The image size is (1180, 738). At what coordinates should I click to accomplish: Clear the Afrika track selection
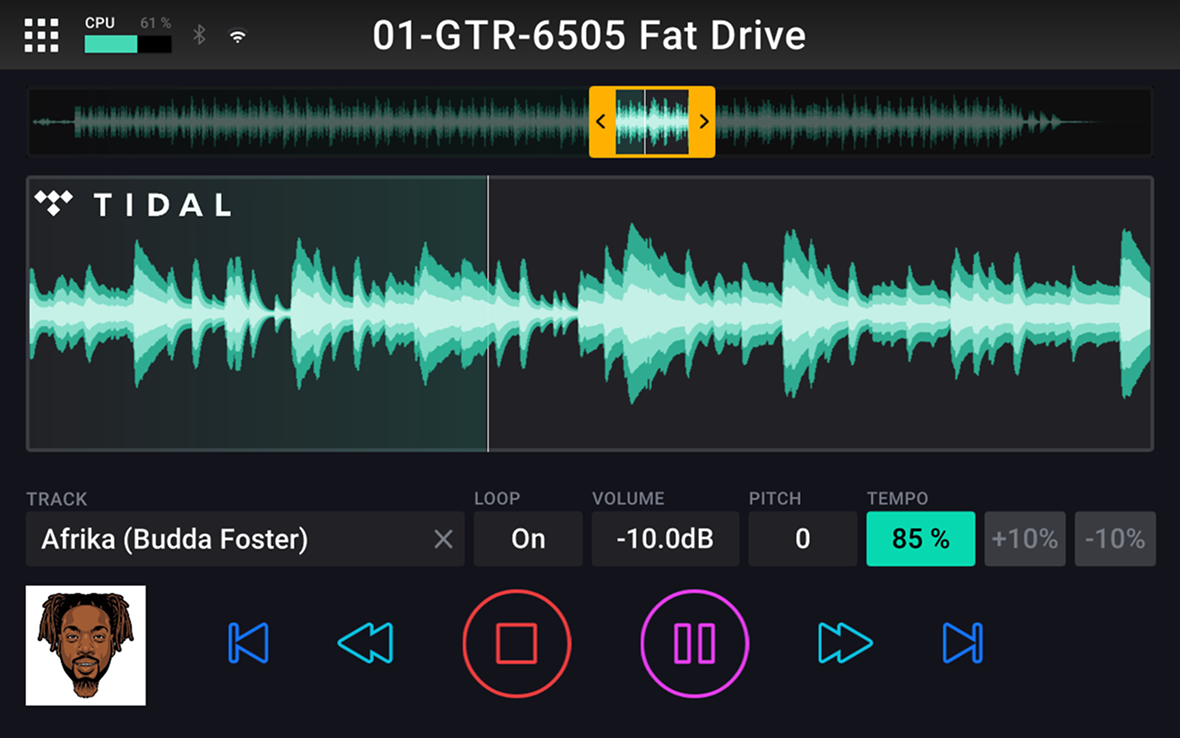click(x=443, y=539)
